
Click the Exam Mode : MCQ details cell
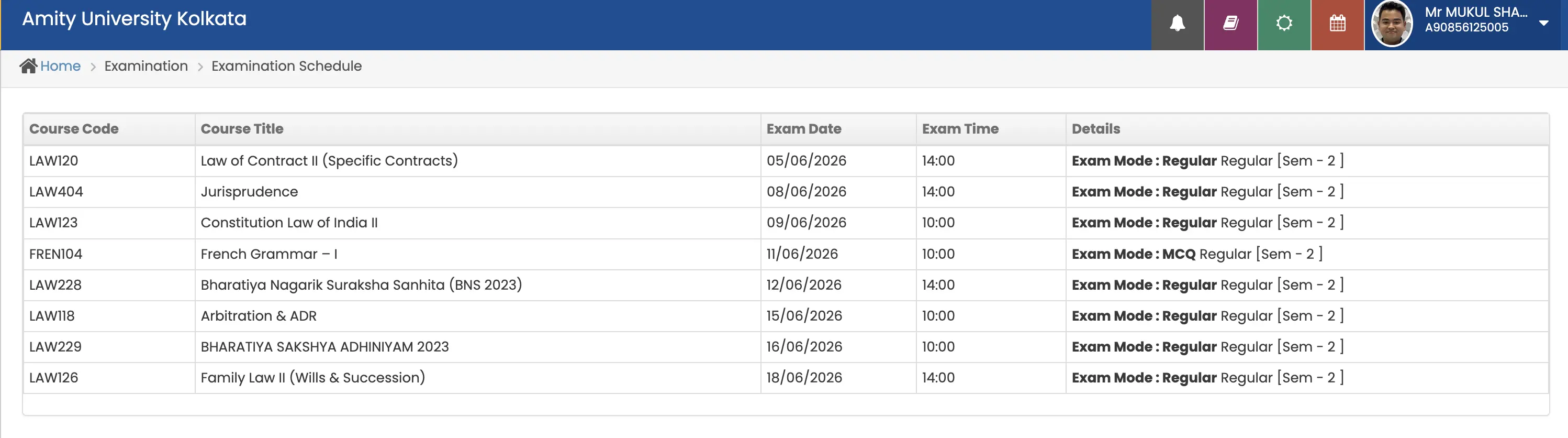1307,254
